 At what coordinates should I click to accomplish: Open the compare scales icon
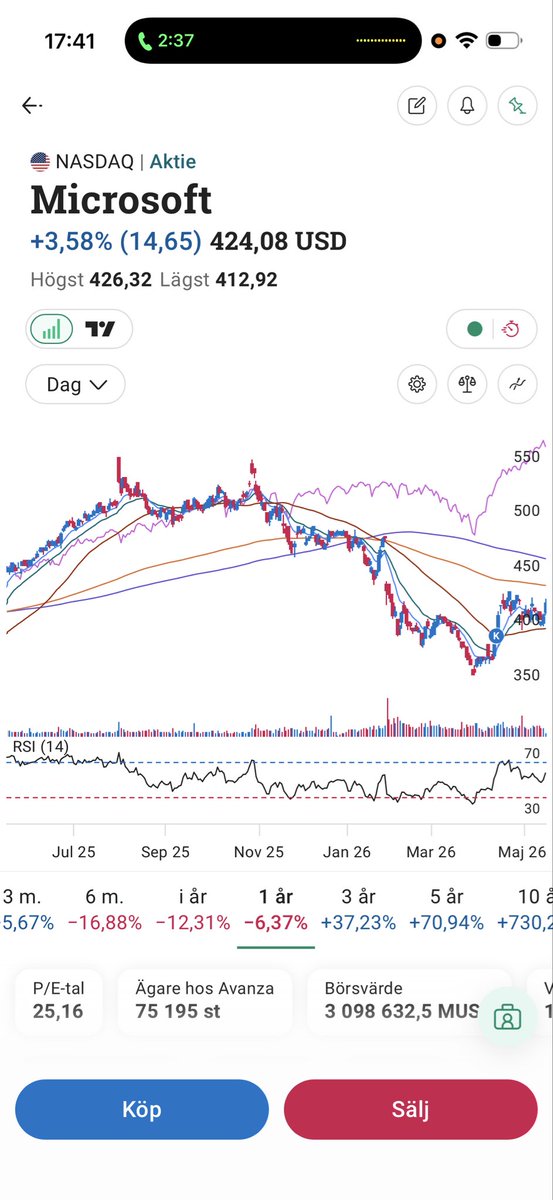(467, 384)
